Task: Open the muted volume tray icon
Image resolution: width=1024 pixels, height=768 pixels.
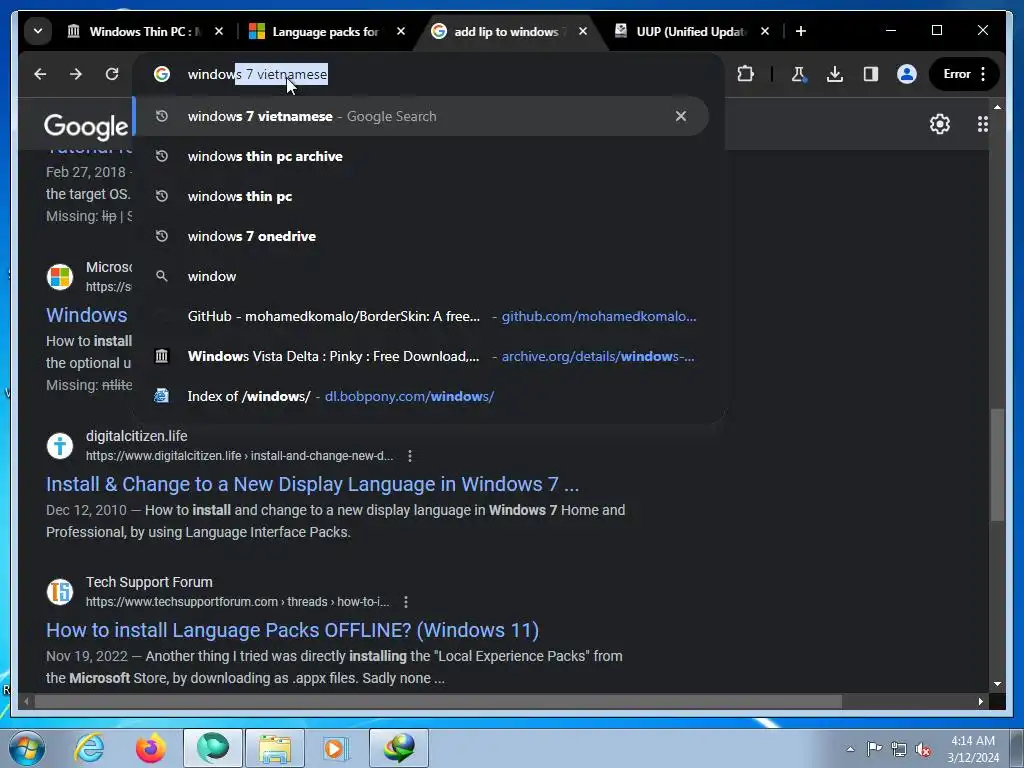Action: tap(923, 750)
